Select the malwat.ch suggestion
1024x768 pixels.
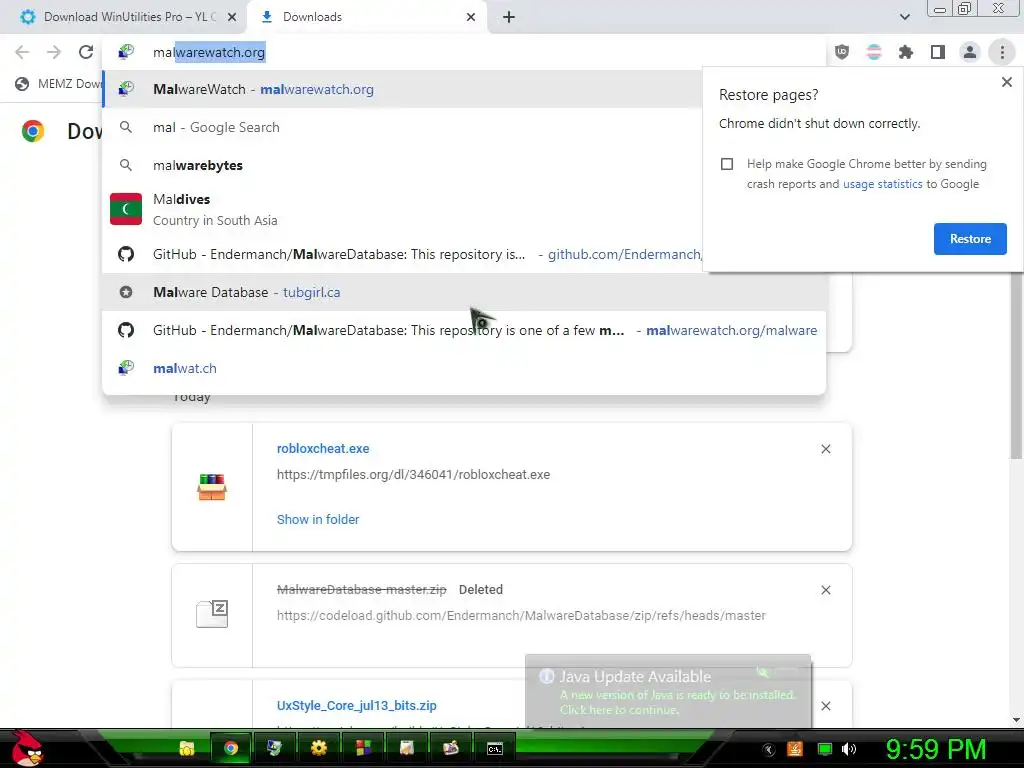464,368
